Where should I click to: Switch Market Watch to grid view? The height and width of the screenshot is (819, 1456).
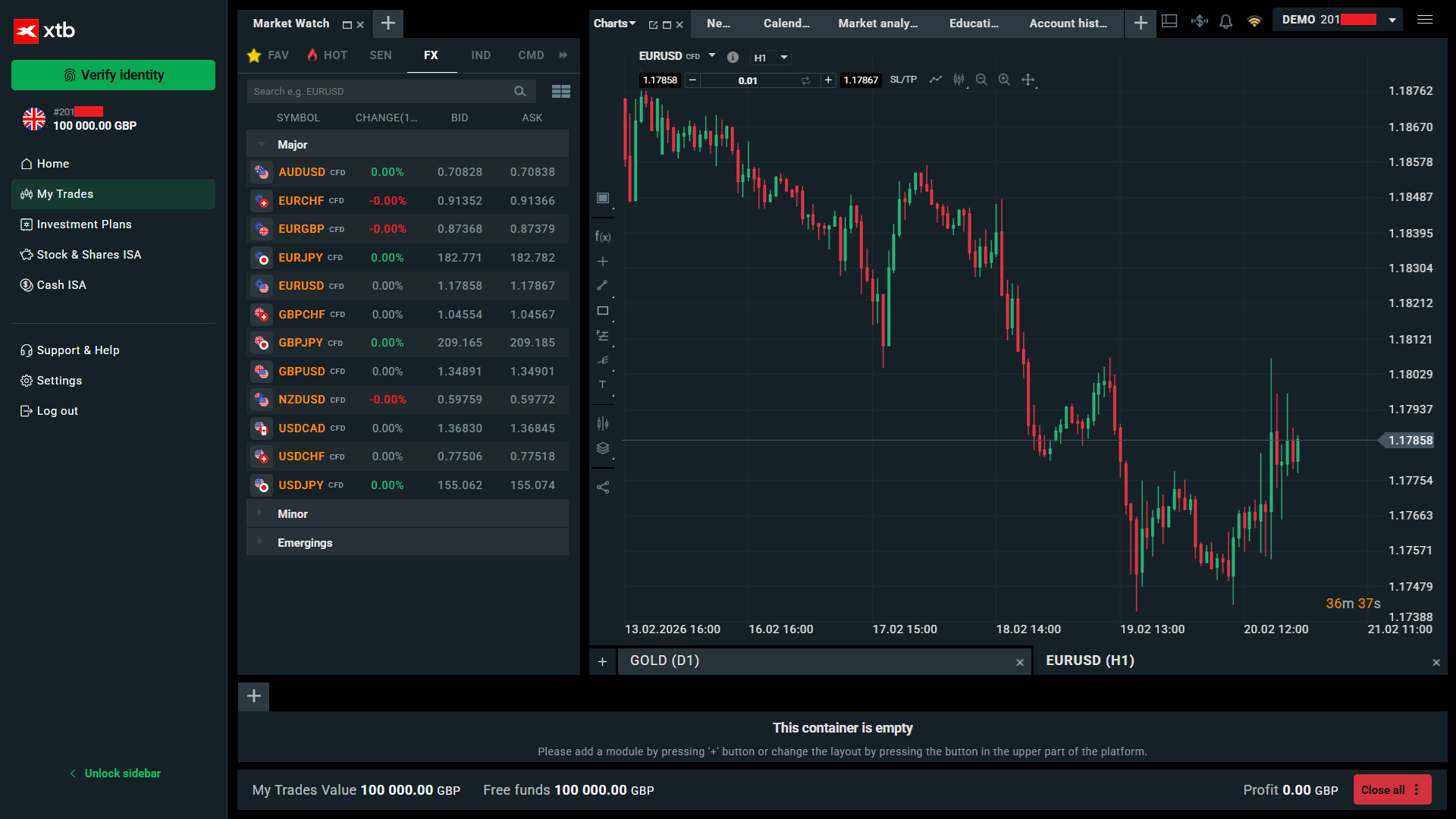561,92
